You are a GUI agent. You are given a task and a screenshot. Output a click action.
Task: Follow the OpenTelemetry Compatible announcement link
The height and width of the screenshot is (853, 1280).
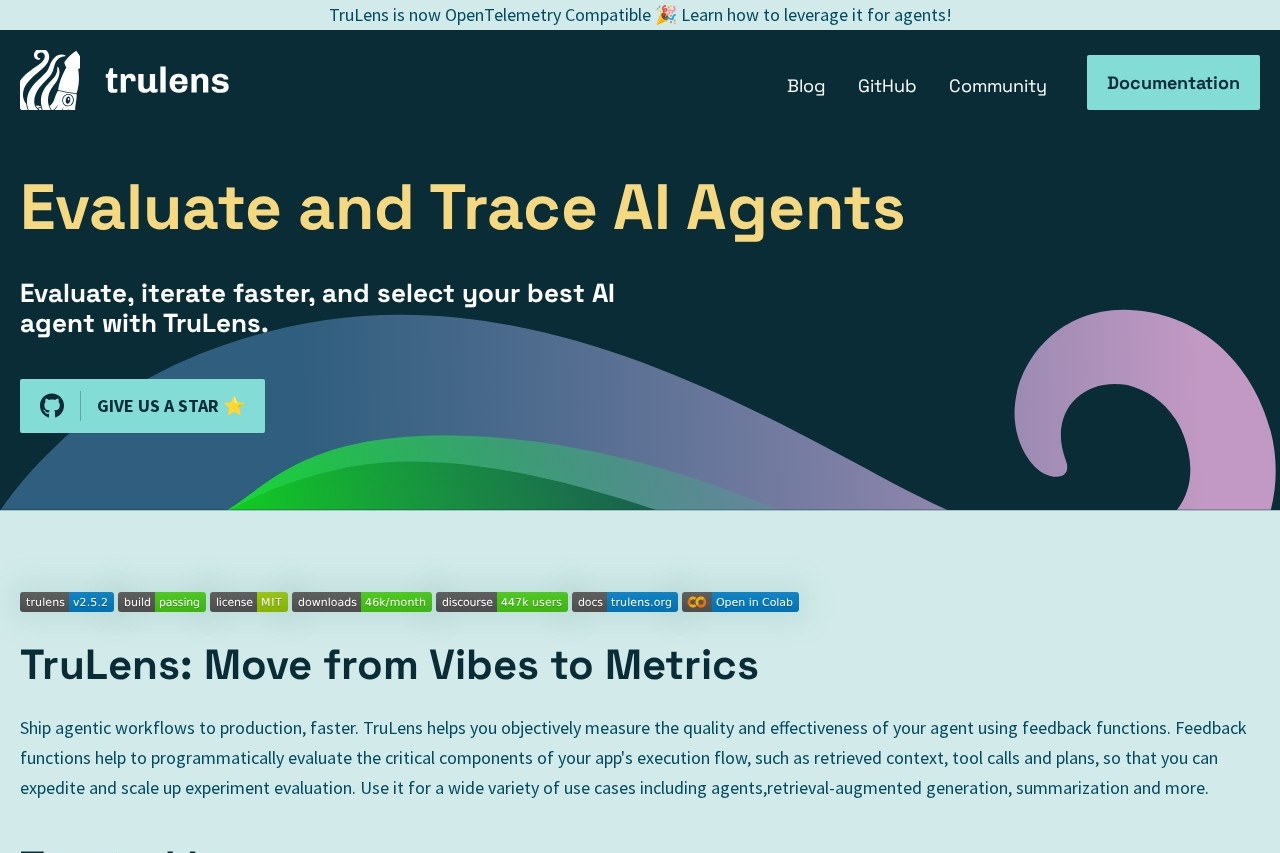pyautogui.click(x=640, y=15)
